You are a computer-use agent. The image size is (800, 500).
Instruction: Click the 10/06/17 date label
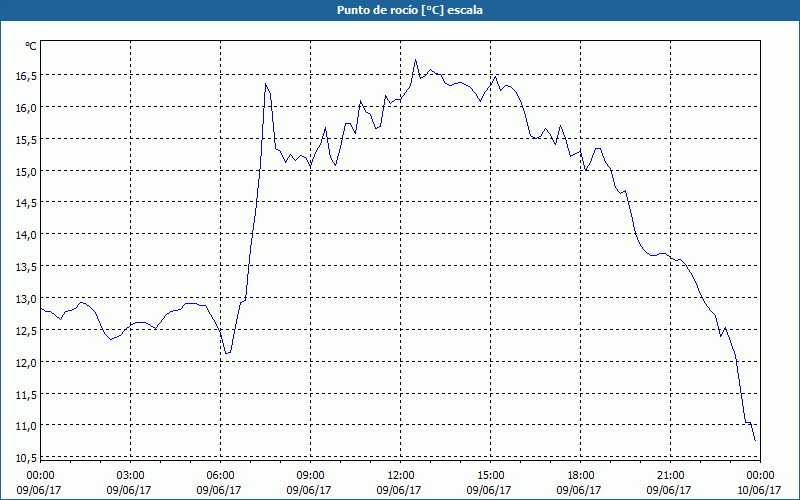coord(759,490)
